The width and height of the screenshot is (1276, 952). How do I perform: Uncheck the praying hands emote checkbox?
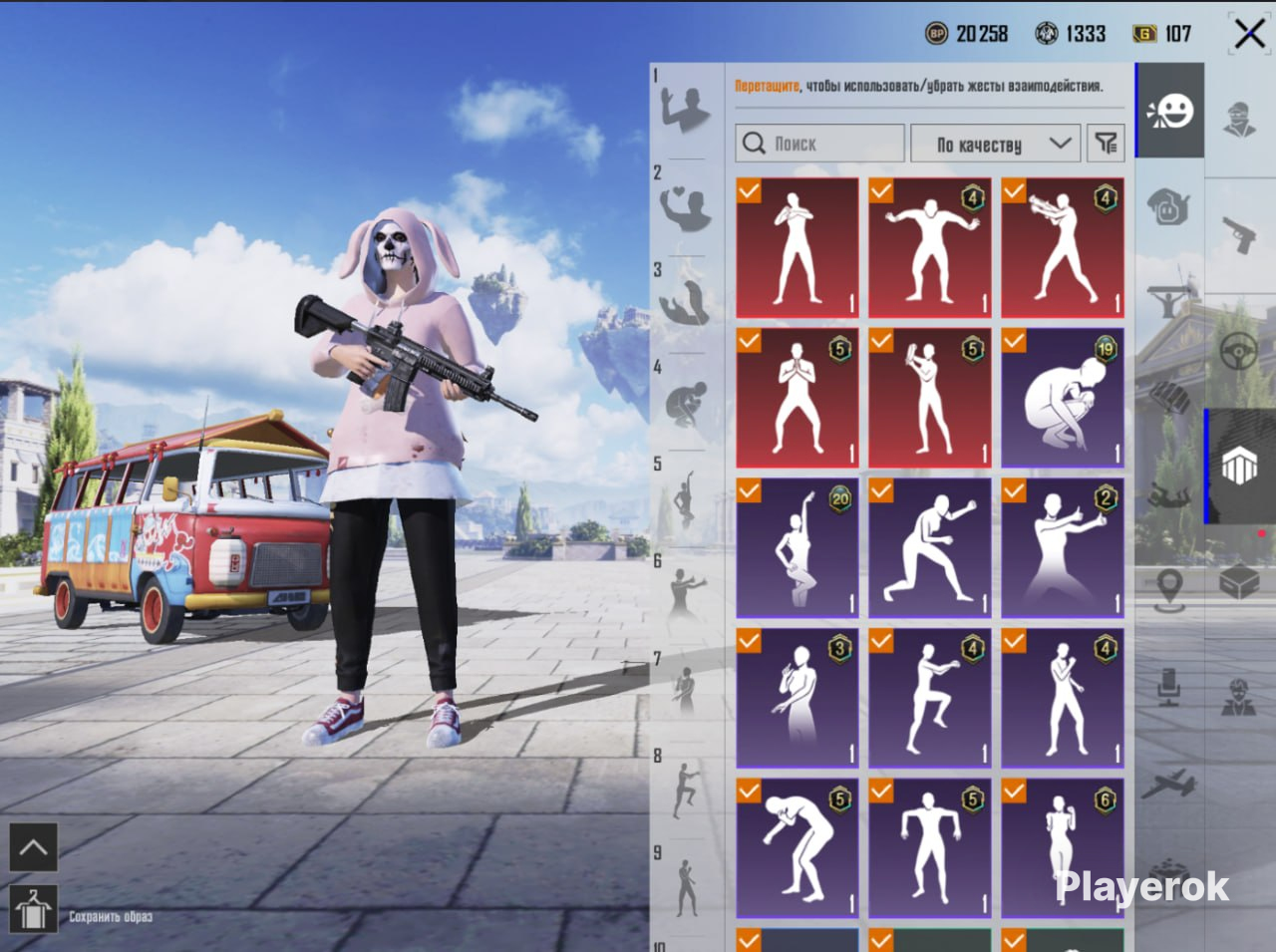[749, 341]
